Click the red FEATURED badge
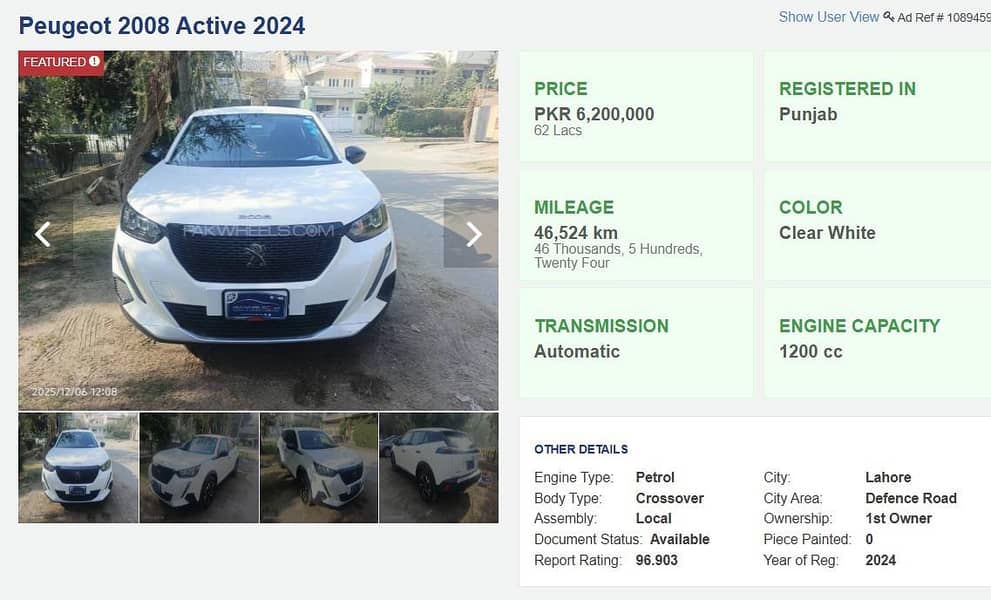 tap(57, 62)
